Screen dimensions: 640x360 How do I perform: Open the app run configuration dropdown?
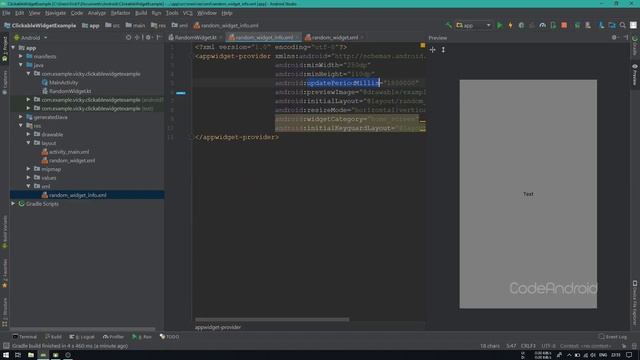(x=473, y=25)
